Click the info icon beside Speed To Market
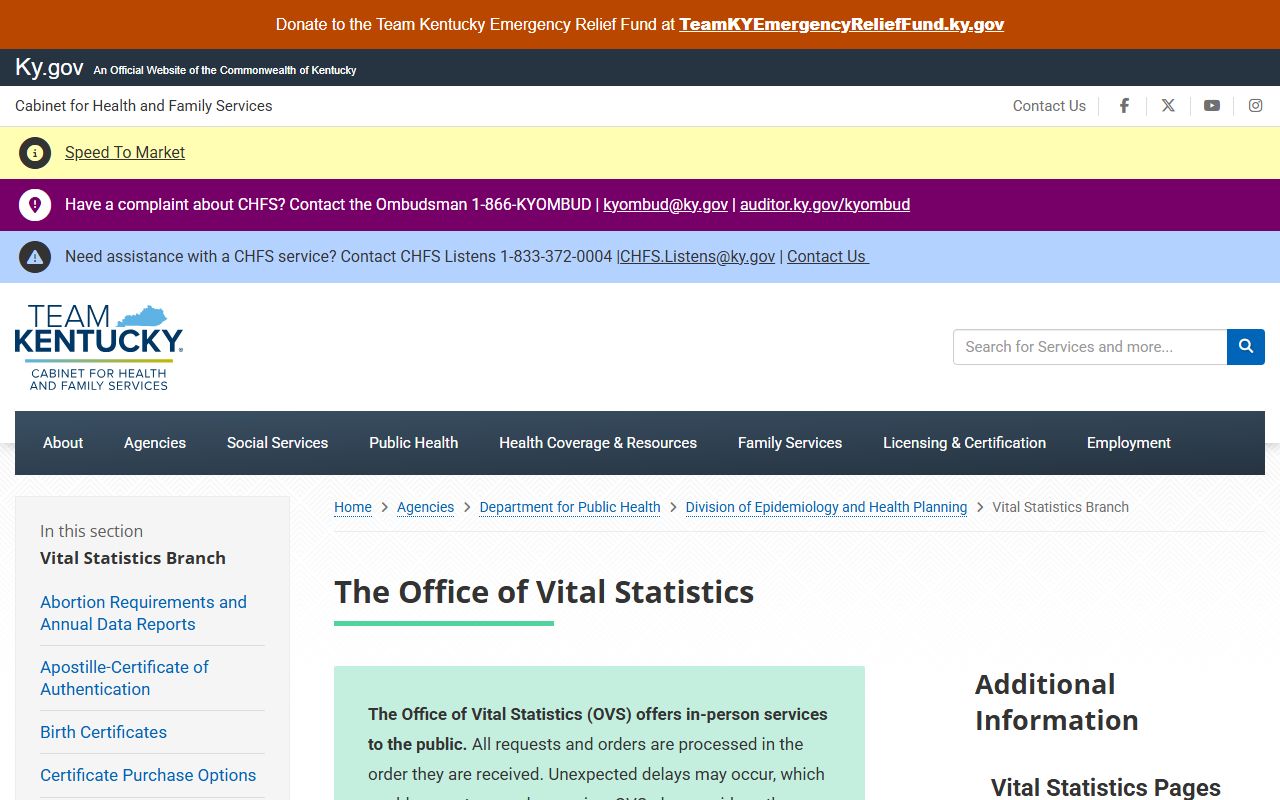 coord(35,153)
